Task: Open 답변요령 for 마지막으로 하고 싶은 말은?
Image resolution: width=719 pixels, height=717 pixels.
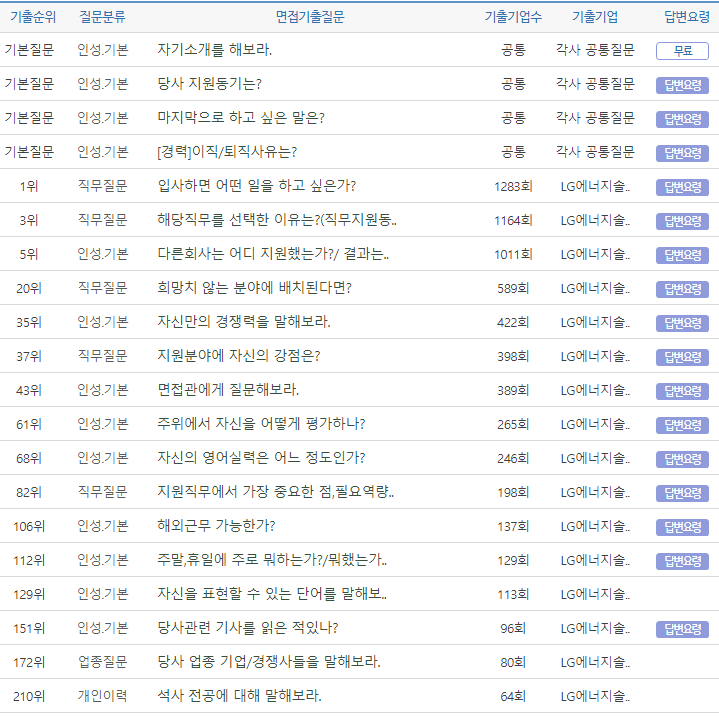Action: (x=682, y=119)
